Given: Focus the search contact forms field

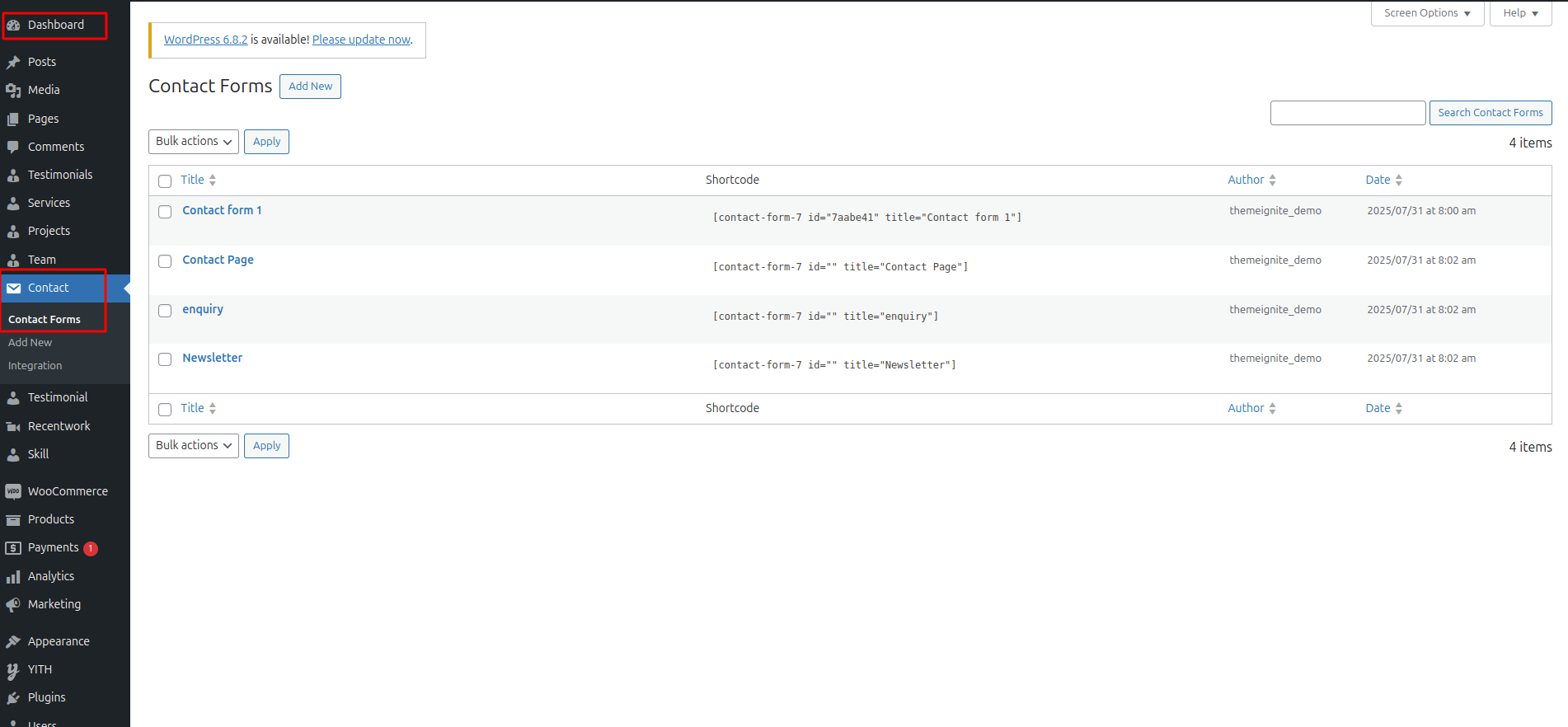Looking at the screenshot, I should (1348, 113).
